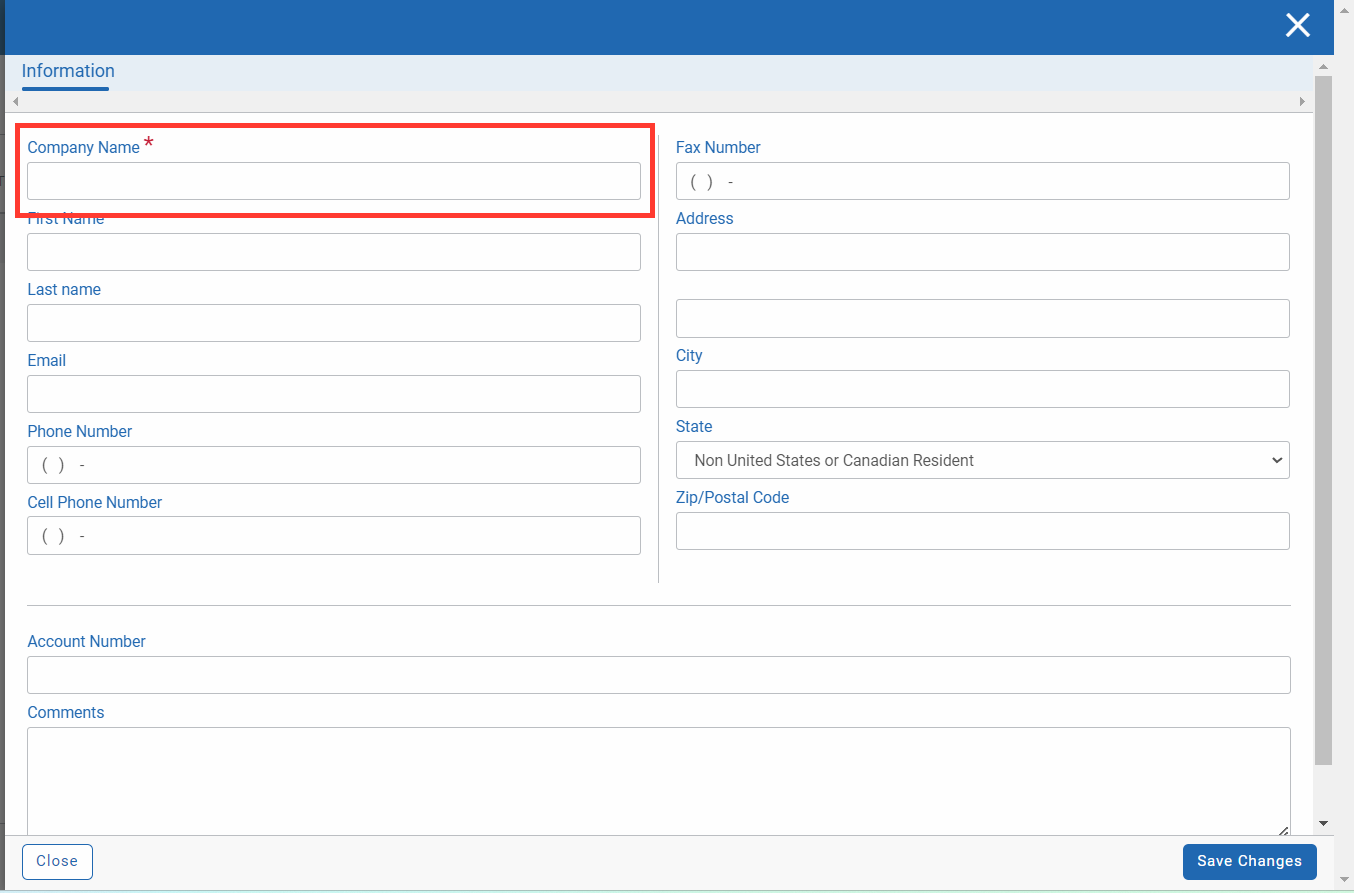1354x893 pixels.
Task: Click the right scroll arrow below the tabs
Action: (x=1303, y=101)
